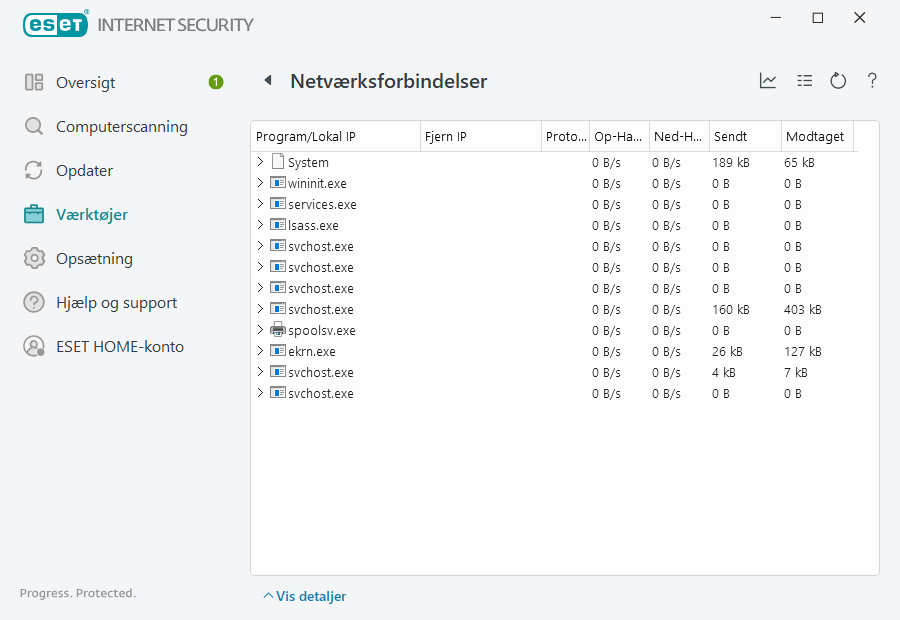Expand the lsass.exe process row
Viewport: 900px width, 620px height.
click(x=261, y=225)
